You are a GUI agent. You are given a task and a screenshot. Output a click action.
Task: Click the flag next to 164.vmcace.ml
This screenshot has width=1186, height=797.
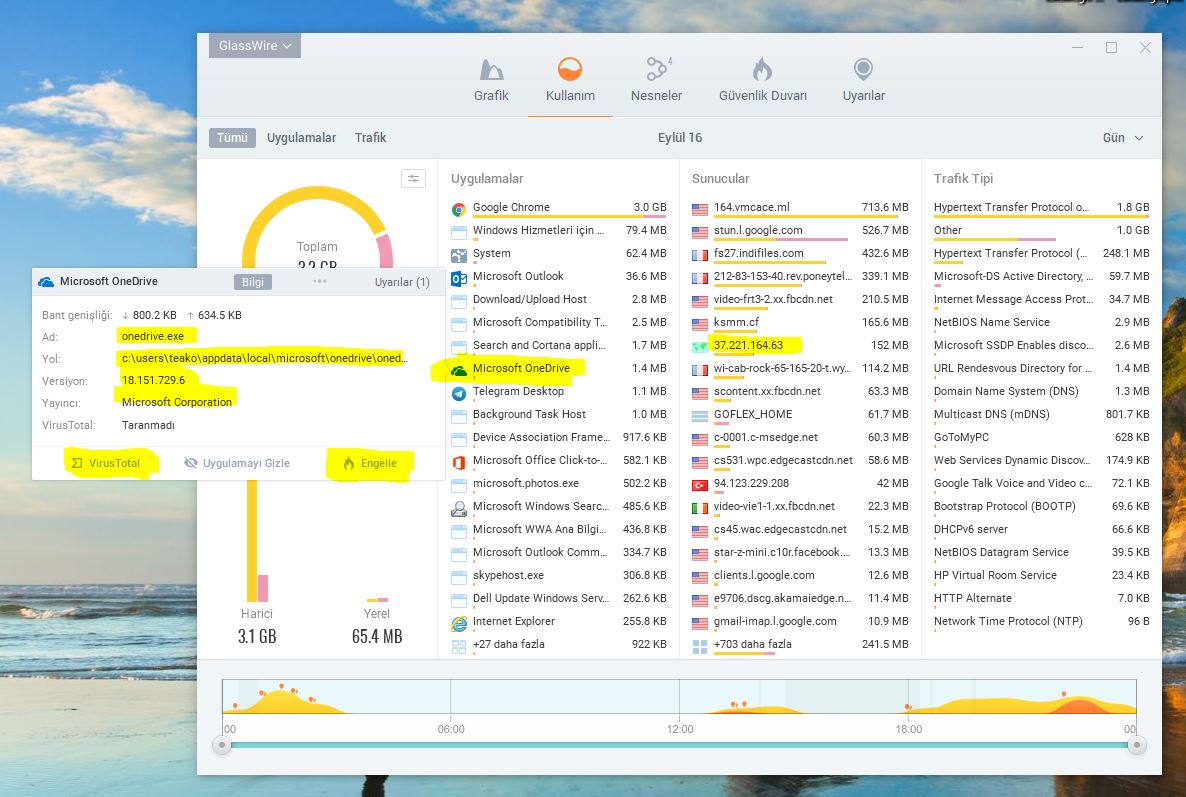700,209
